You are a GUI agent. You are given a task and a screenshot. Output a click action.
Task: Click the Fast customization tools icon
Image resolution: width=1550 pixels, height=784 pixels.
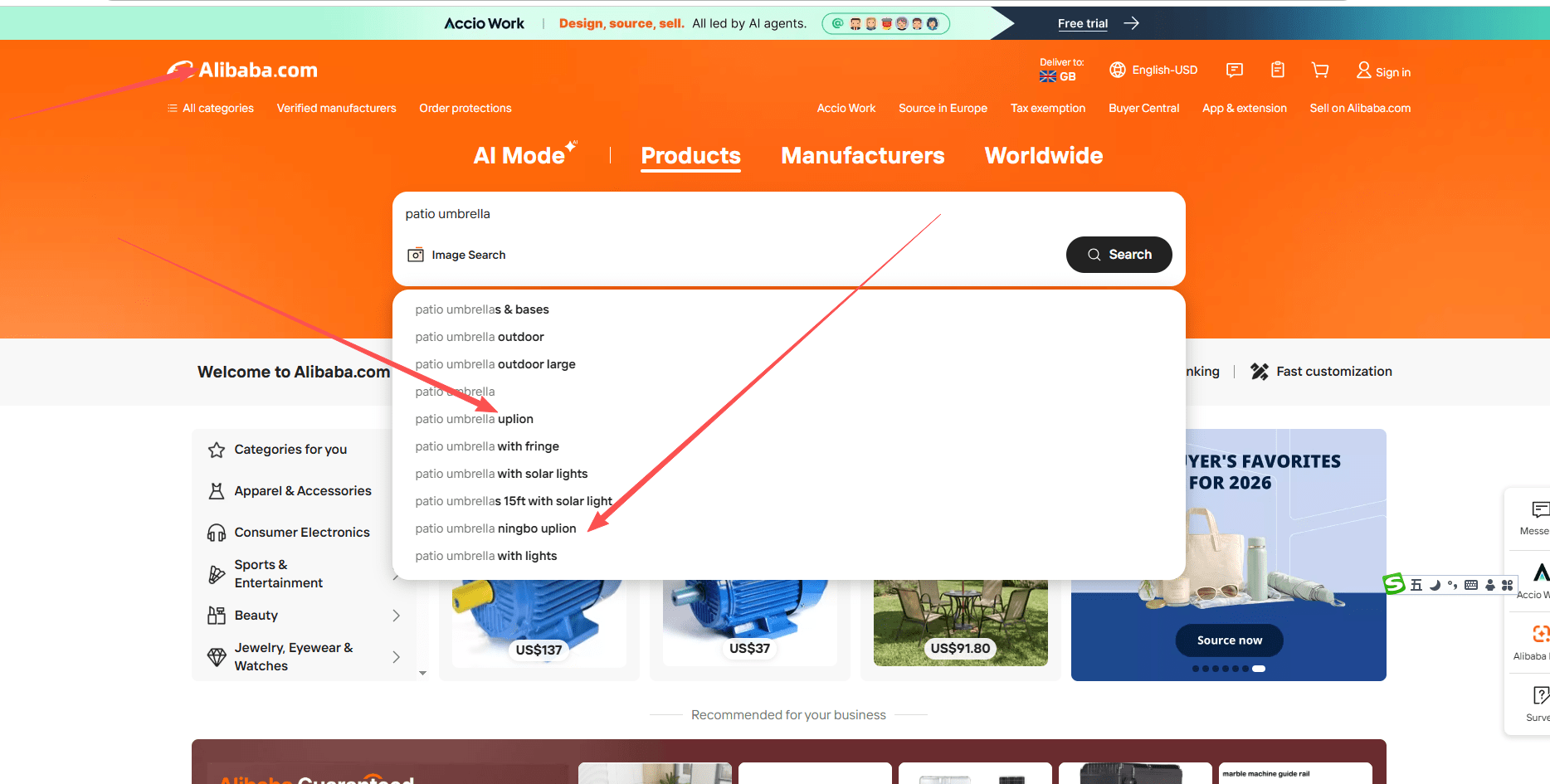tap(1260, 372)
